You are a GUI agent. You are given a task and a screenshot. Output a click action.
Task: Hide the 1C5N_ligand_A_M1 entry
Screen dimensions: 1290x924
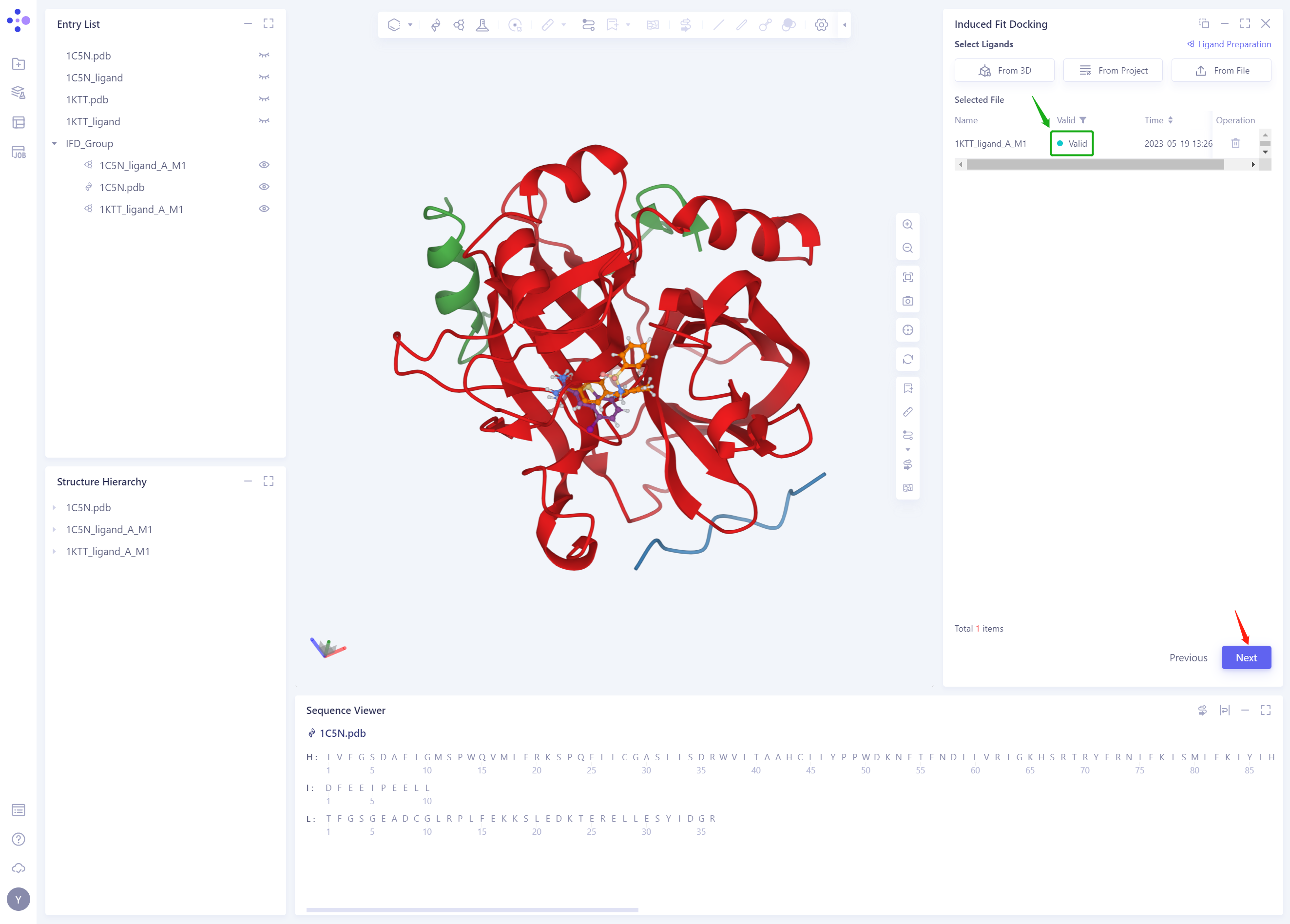[x=264, y=165]
